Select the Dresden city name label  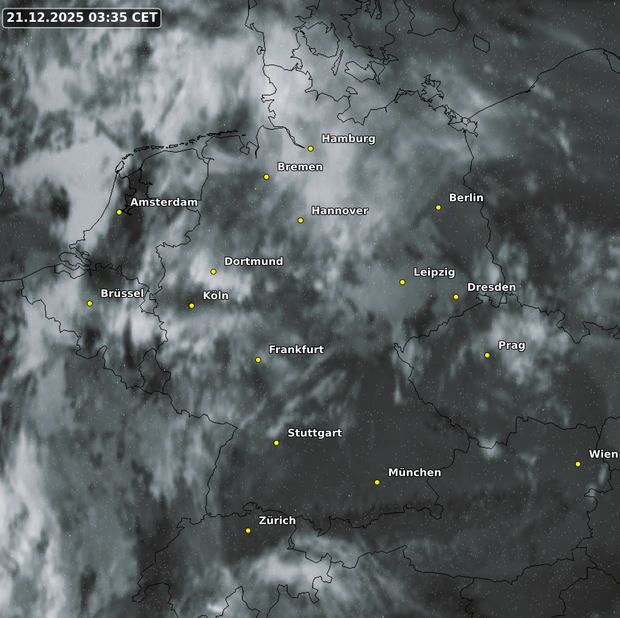[491, 288]
